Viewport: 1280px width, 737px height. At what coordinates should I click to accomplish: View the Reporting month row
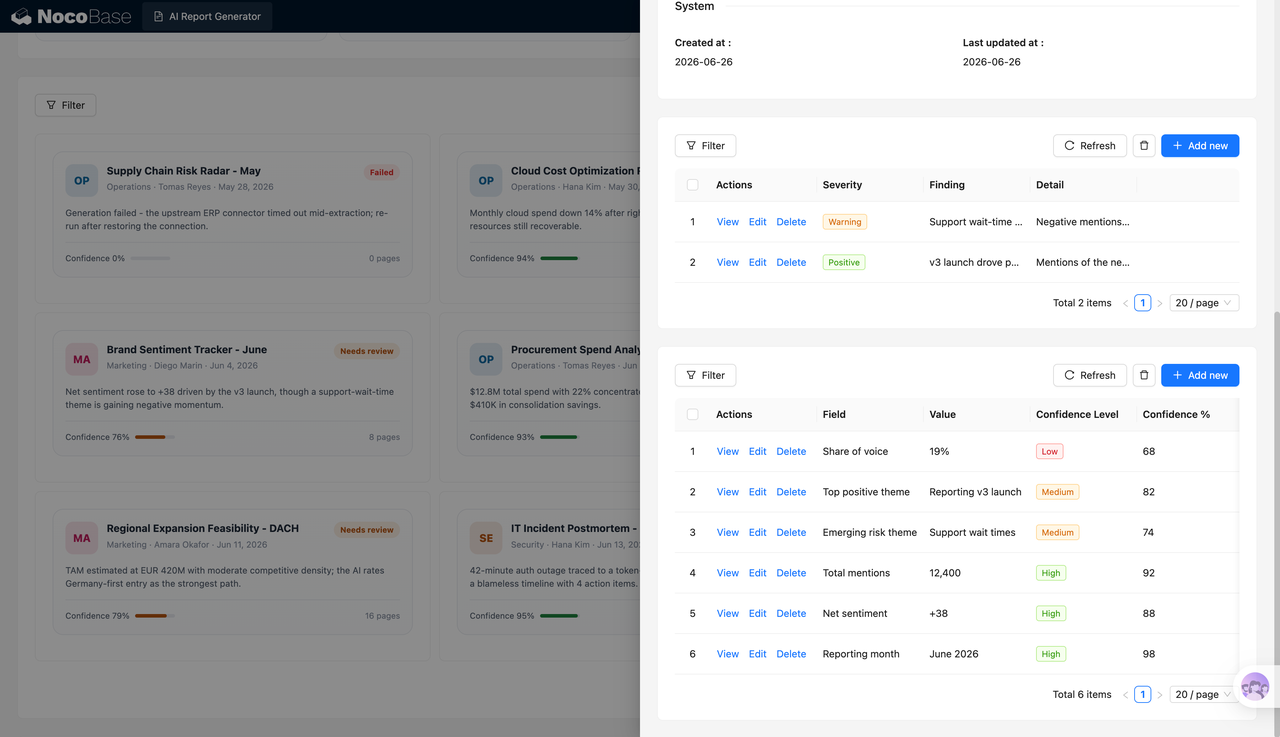click(x=727, y=654)
